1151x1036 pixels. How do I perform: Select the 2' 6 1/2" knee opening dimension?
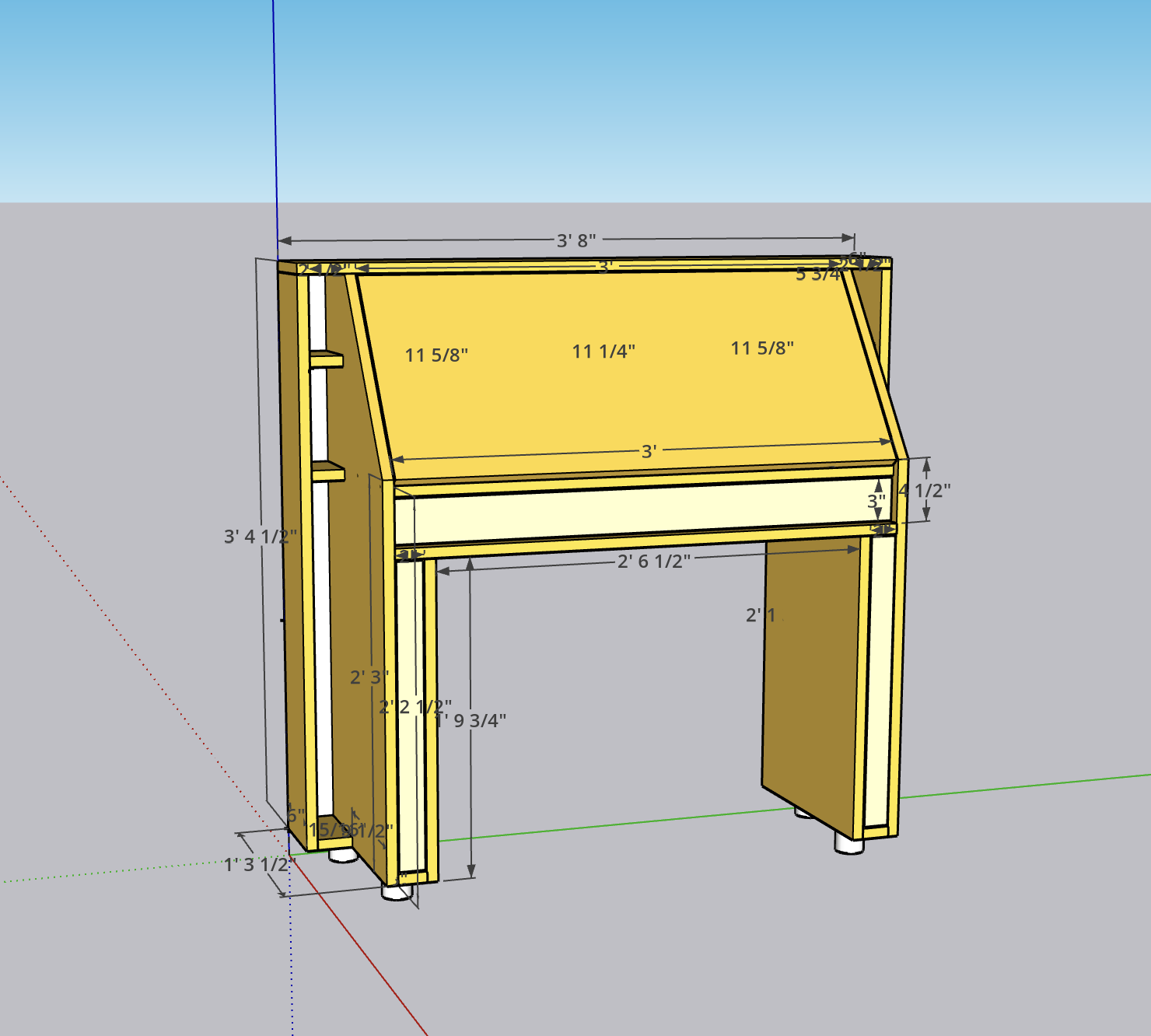pos(653,561)
